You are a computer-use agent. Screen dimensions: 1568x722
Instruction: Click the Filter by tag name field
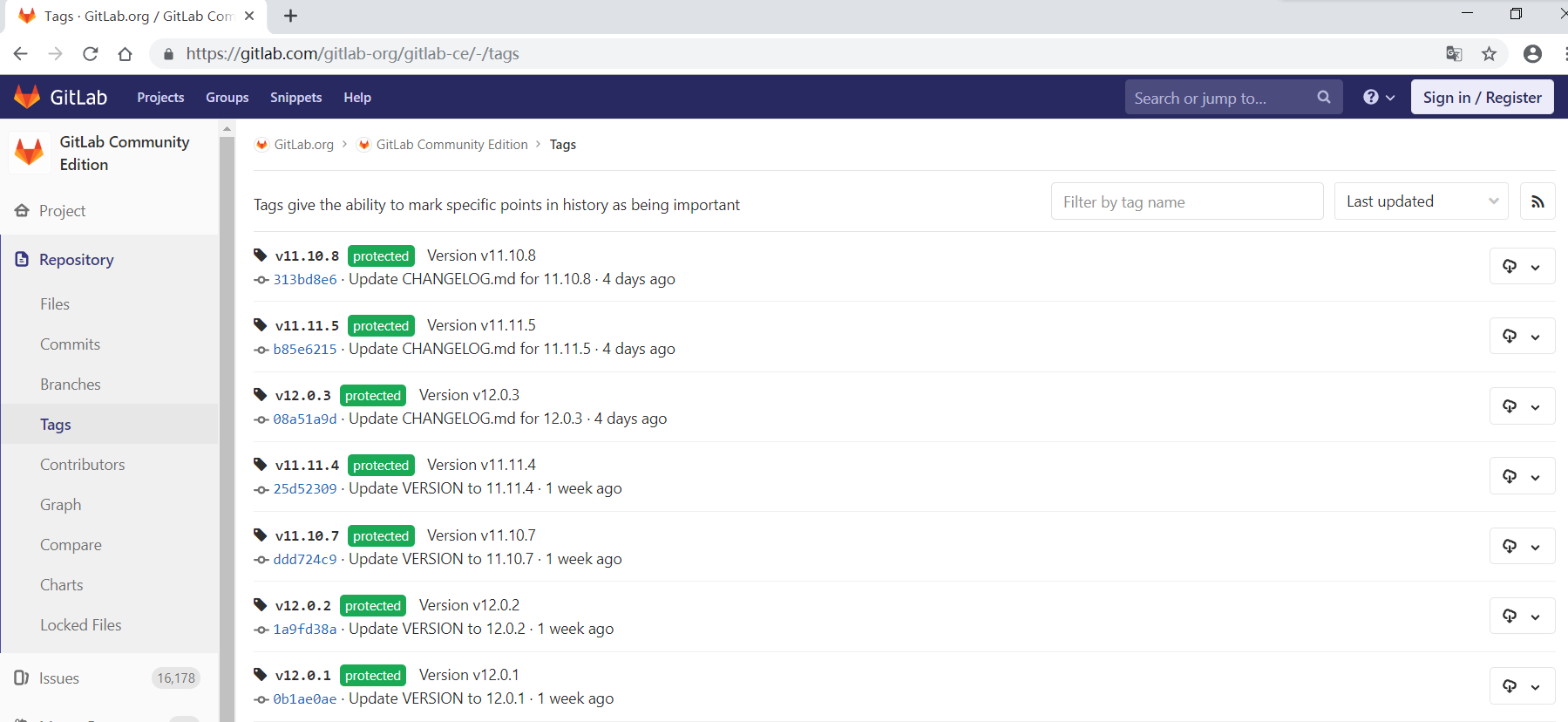coord(1187,201)
